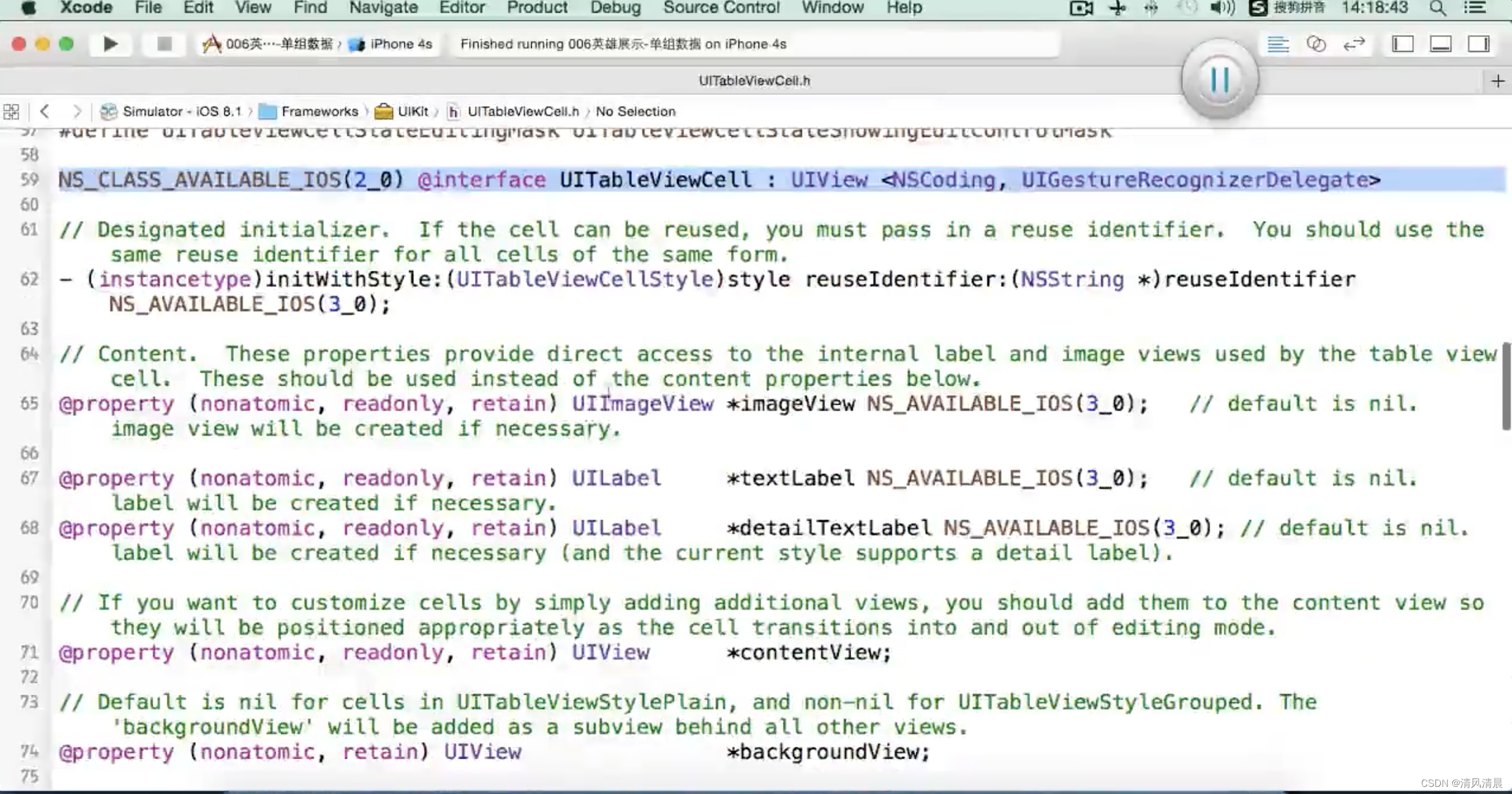Click the Source Control menu item

pos(721,8)
